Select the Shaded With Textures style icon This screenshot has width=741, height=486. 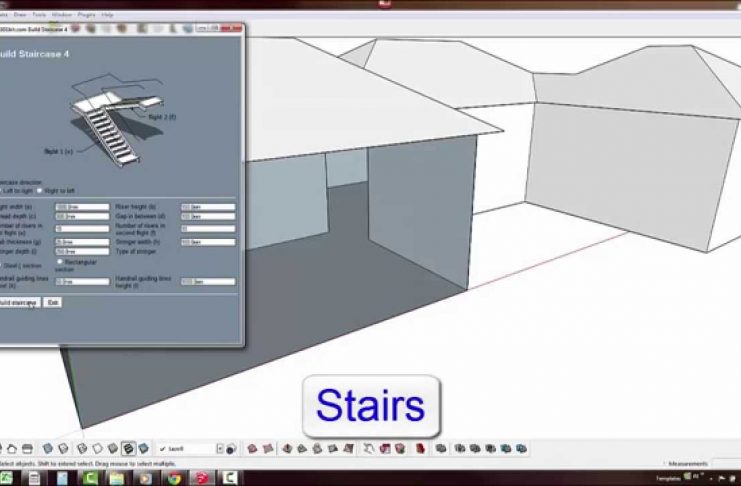(x=127, y=449)
